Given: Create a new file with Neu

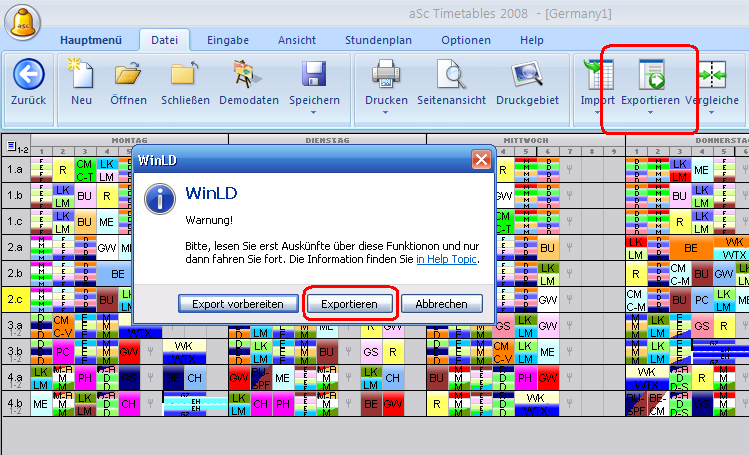Looking at the screenshot, I should click(x=81, y=74).
